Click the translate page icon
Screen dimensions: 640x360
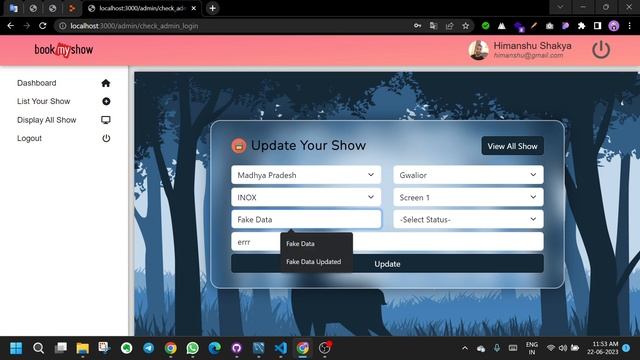pos(433,26)
